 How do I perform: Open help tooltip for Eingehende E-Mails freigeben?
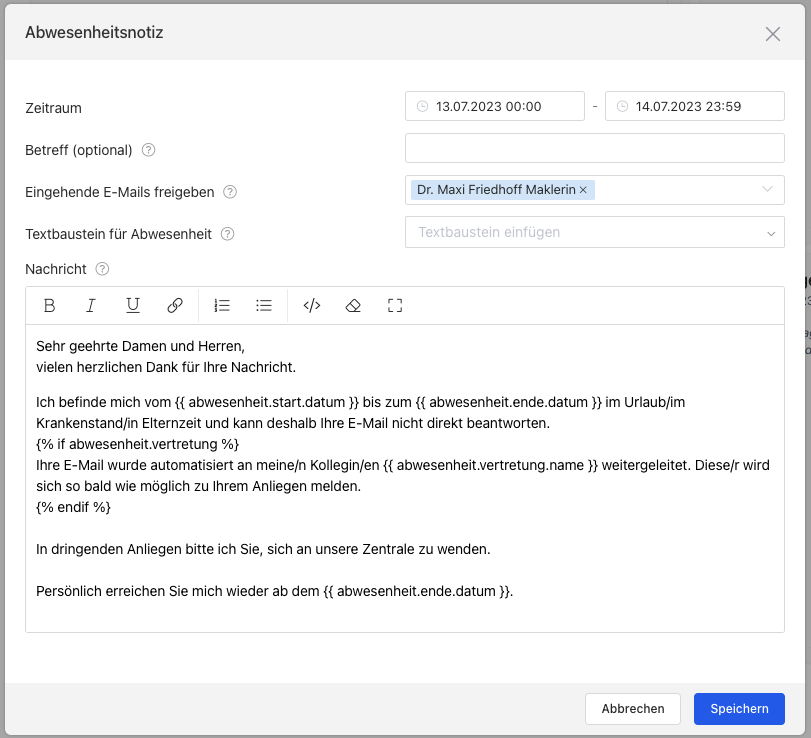pyautogui.click(x=230, y=192)
